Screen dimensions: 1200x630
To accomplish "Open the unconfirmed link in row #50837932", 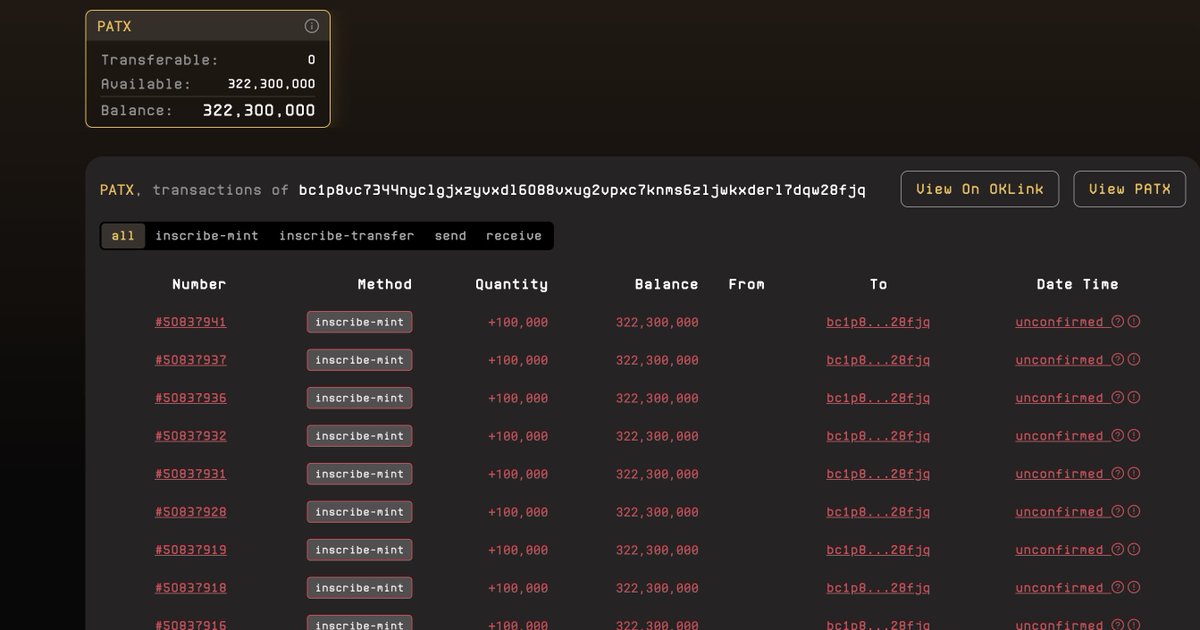I will (x=1060, y=436).
